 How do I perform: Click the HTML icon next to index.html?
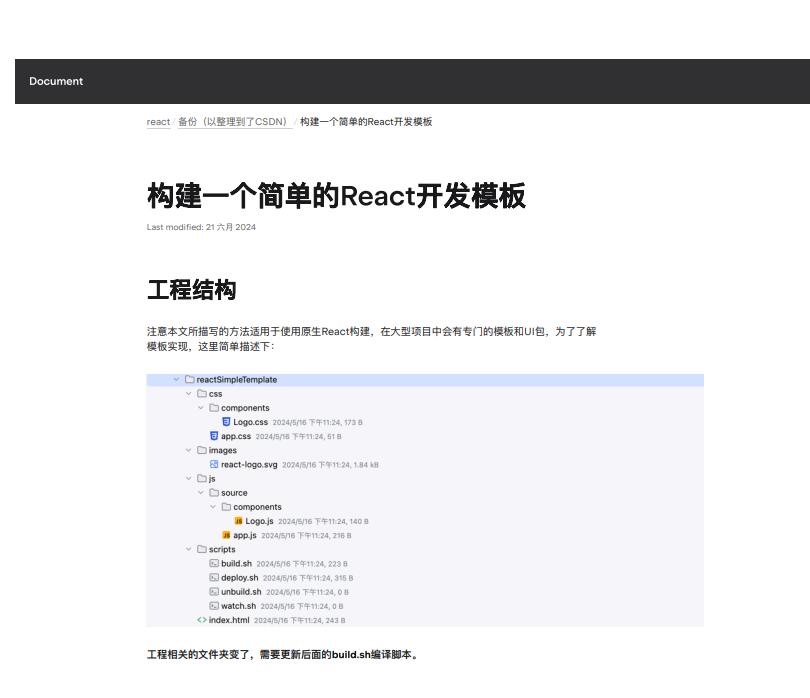(200, 619)
